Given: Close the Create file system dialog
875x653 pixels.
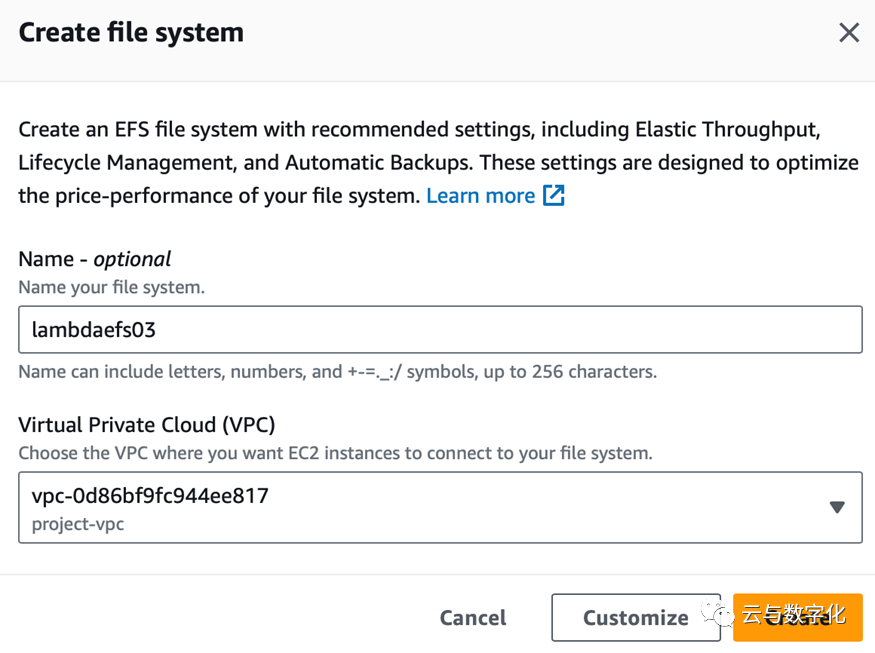Looking at the screenshot, I should click(848, 33).
